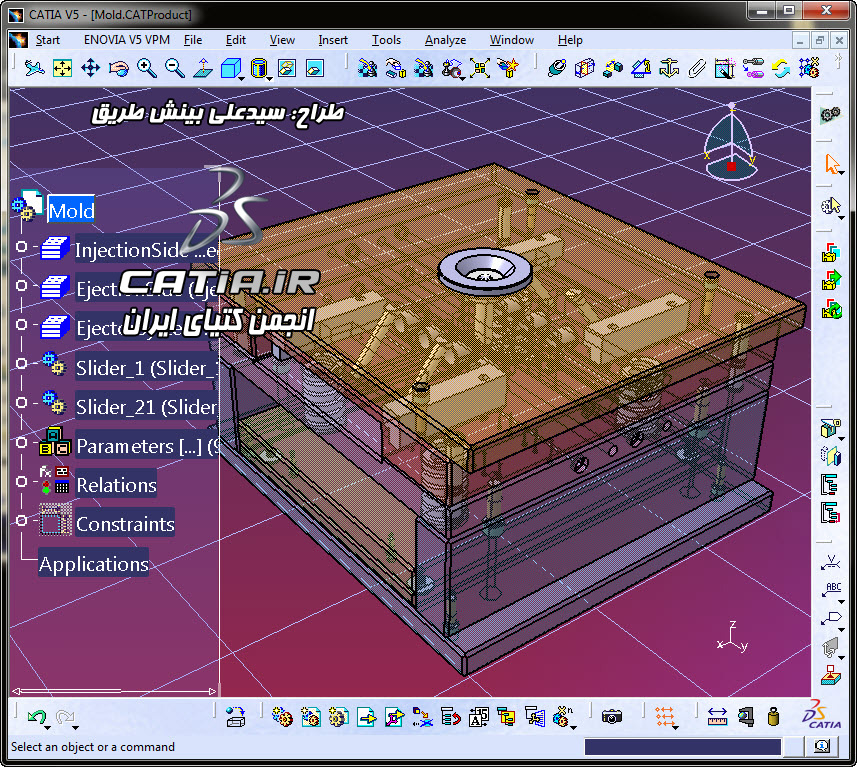Click the Measure Item caliper icon
The width and height of the screenshot is (857, 767).
[745, 716]
